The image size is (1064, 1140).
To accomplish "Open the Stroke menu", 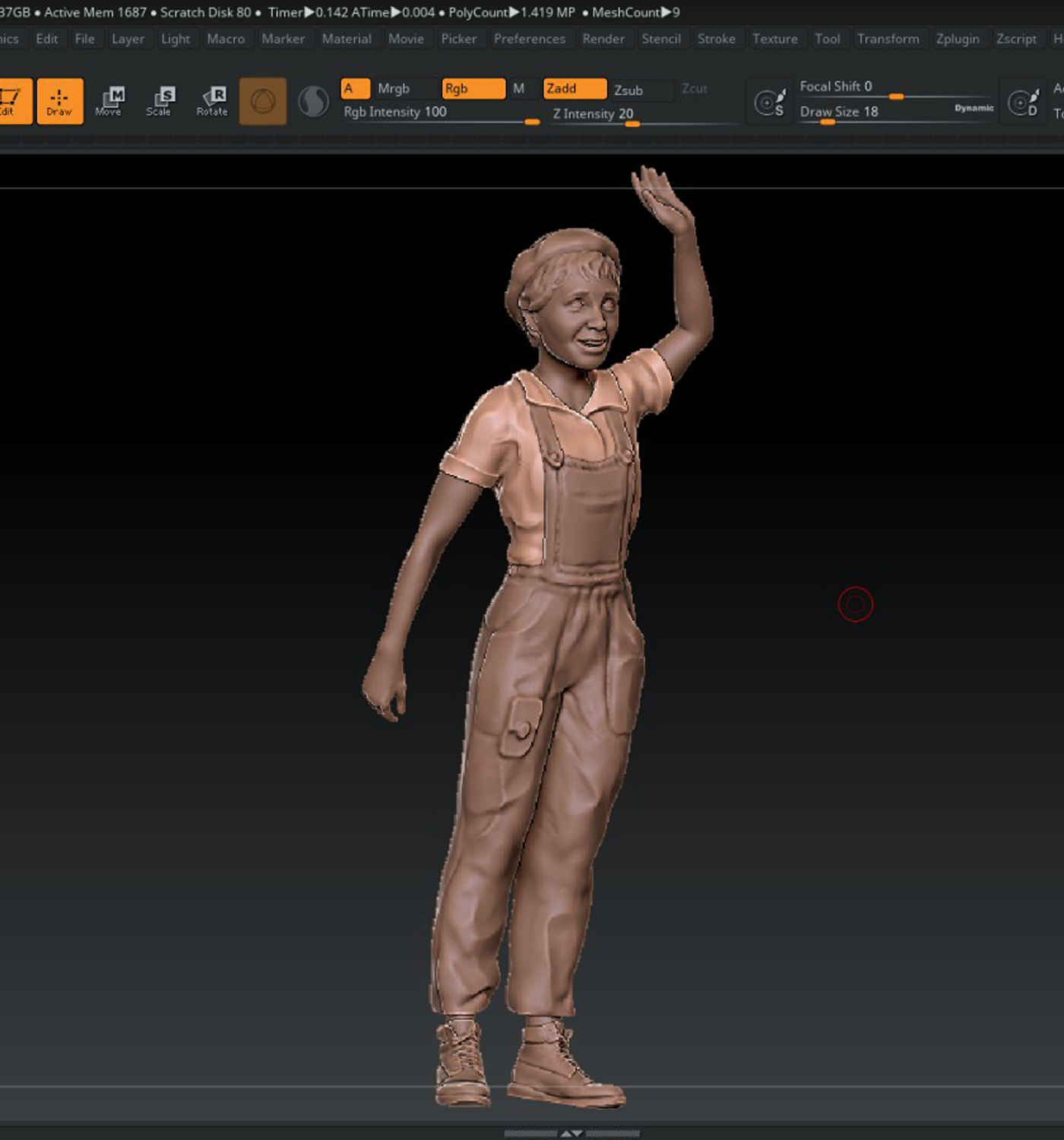I will click(x=717, y=39).
